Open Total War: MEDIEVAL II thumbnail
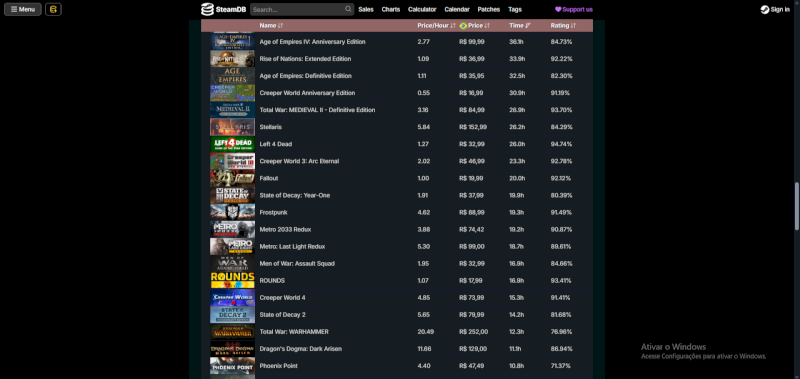Screen dimensions: 800x379 point(233,110)
